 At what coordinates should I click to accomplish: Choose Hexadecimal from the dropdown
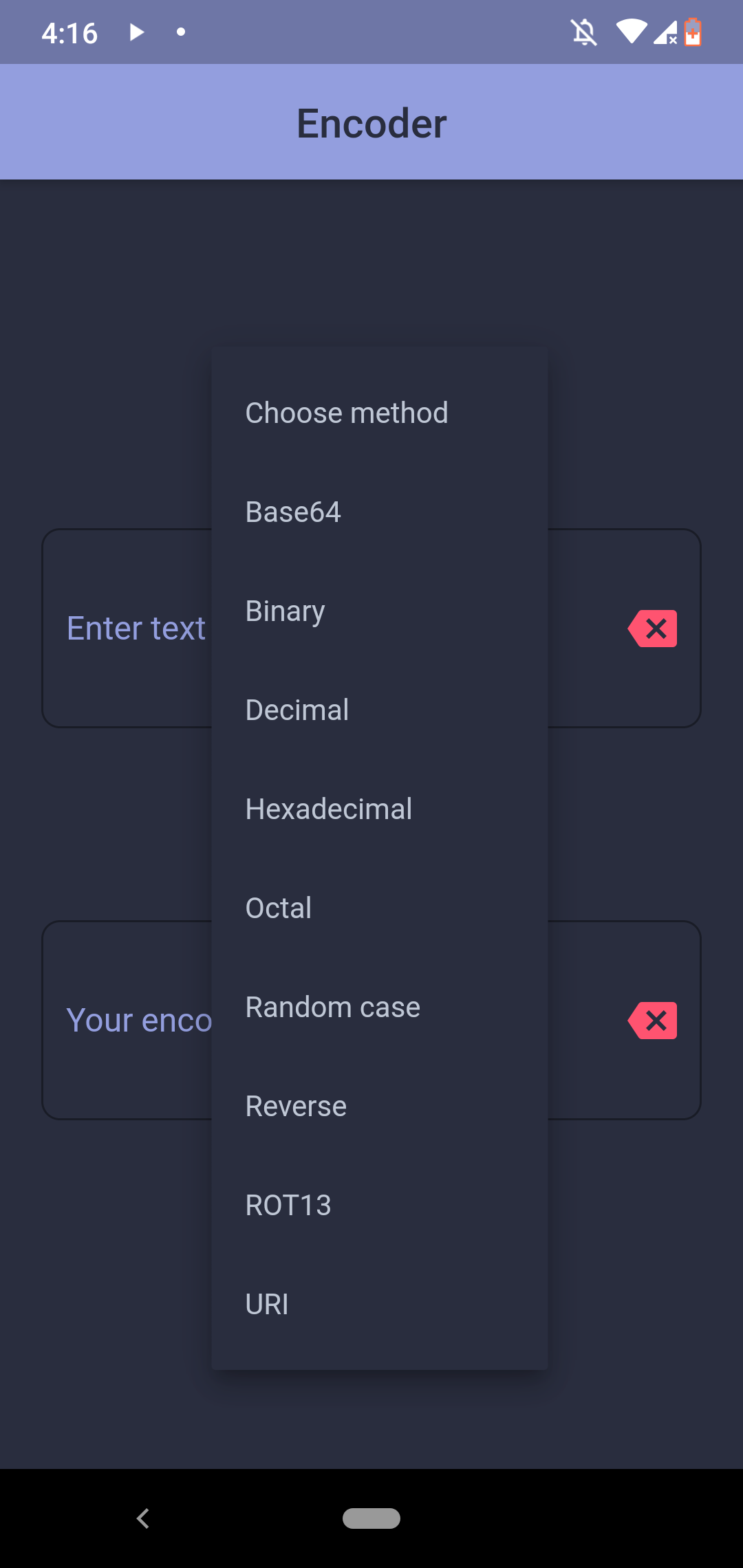[329, 809]
